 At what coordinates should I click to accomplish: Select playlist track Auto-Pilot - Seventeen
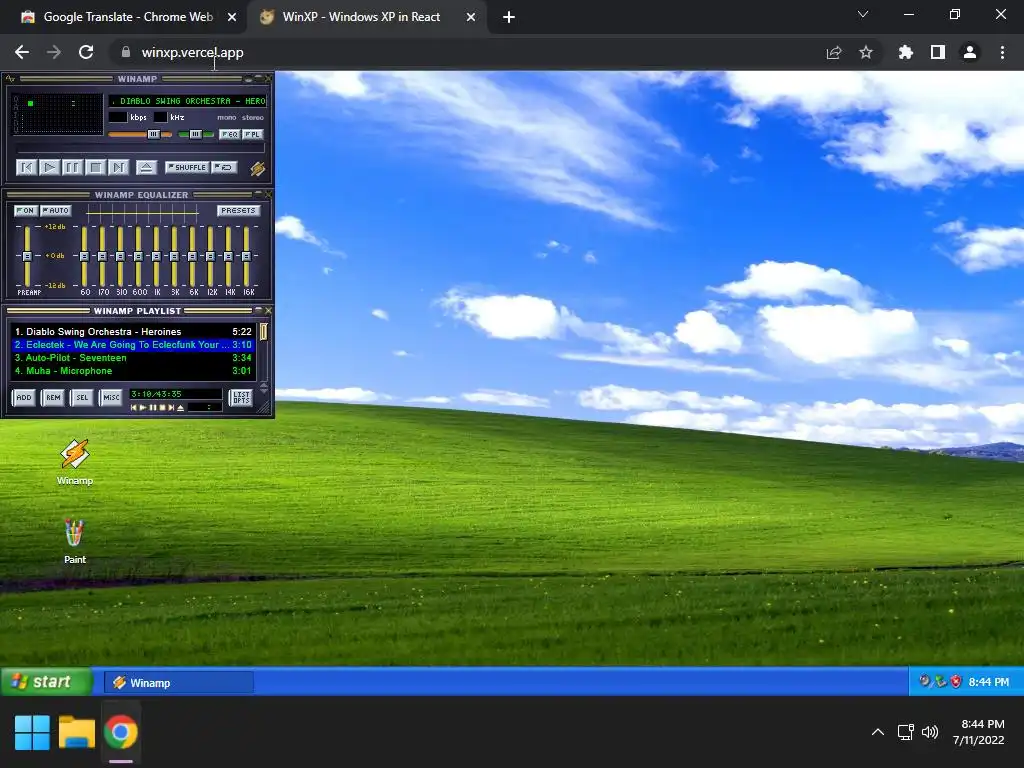133,358
